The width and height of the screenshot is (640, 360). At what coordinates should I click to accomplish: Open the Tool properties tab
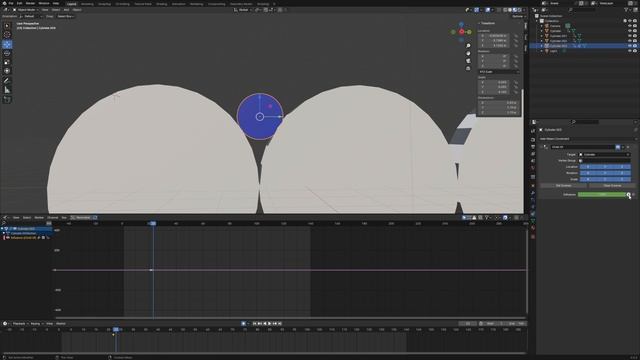coord(533,131)
